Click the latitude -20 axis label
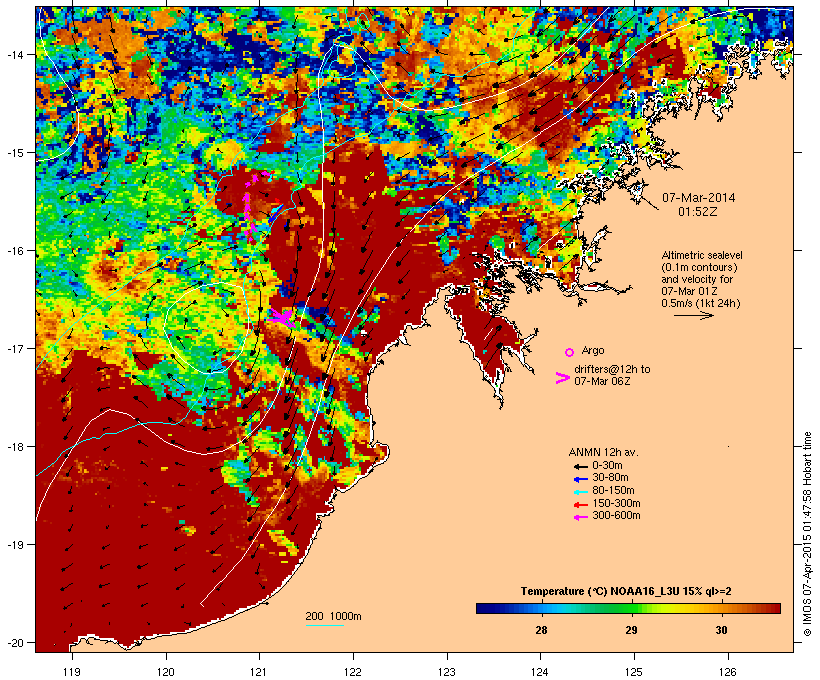 [14, 642]
